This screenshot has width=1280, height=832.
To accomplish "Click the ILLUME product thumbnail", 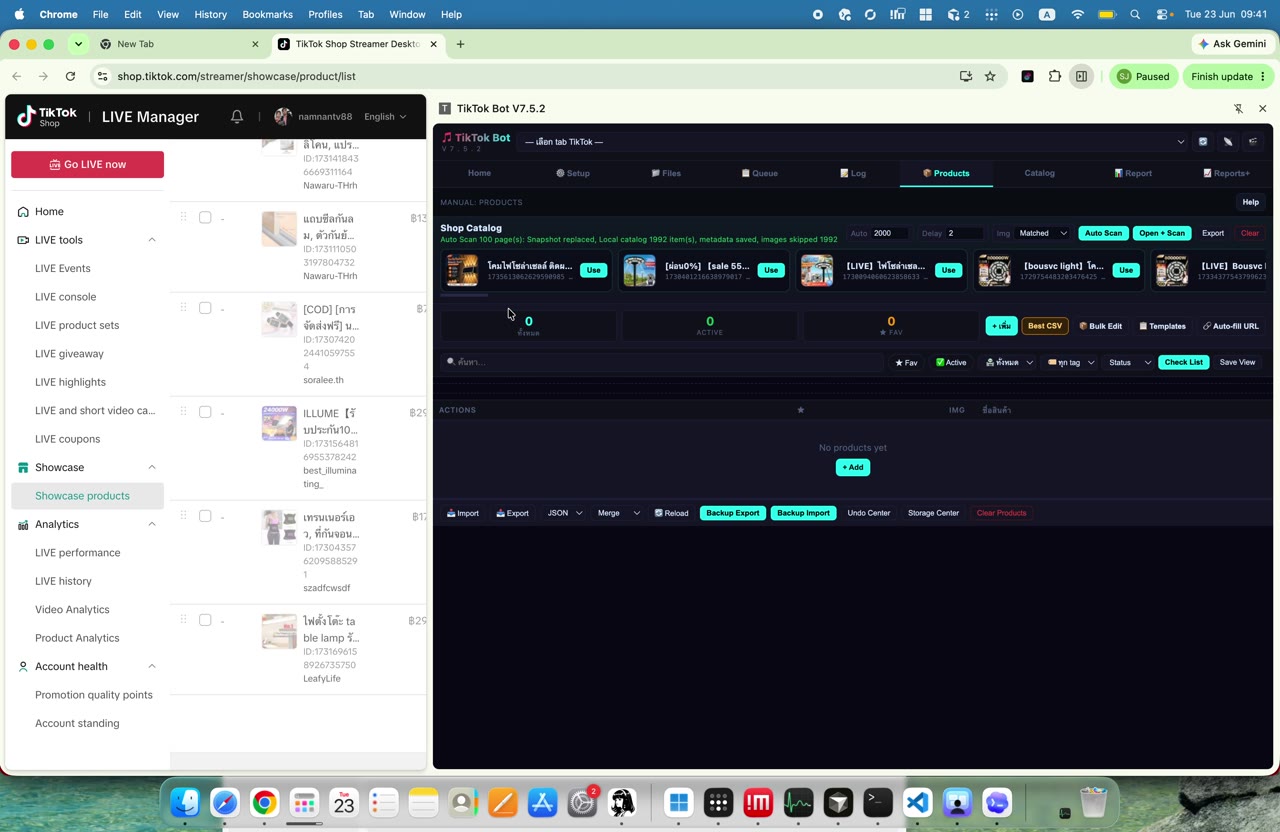I will click(279, 423).
